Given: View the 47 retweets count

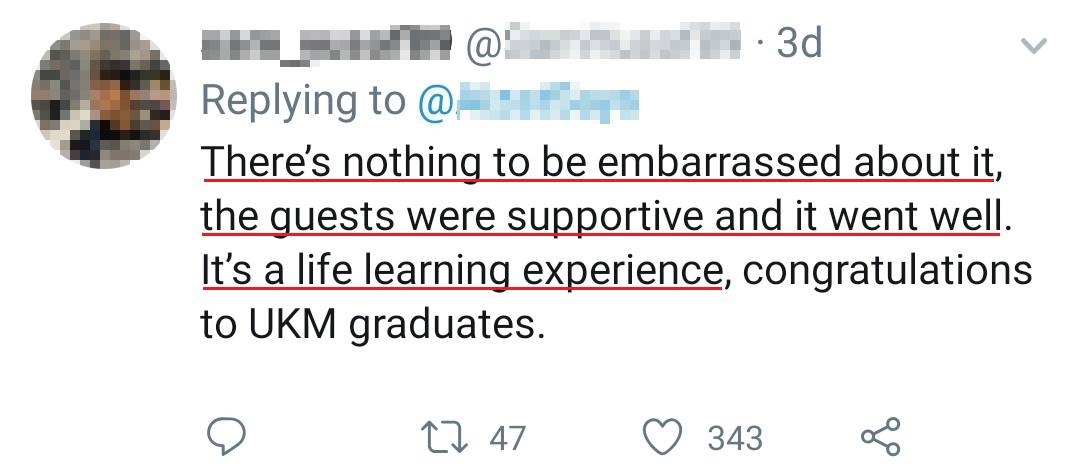Looking at the screenshot, I should (508, 437).
